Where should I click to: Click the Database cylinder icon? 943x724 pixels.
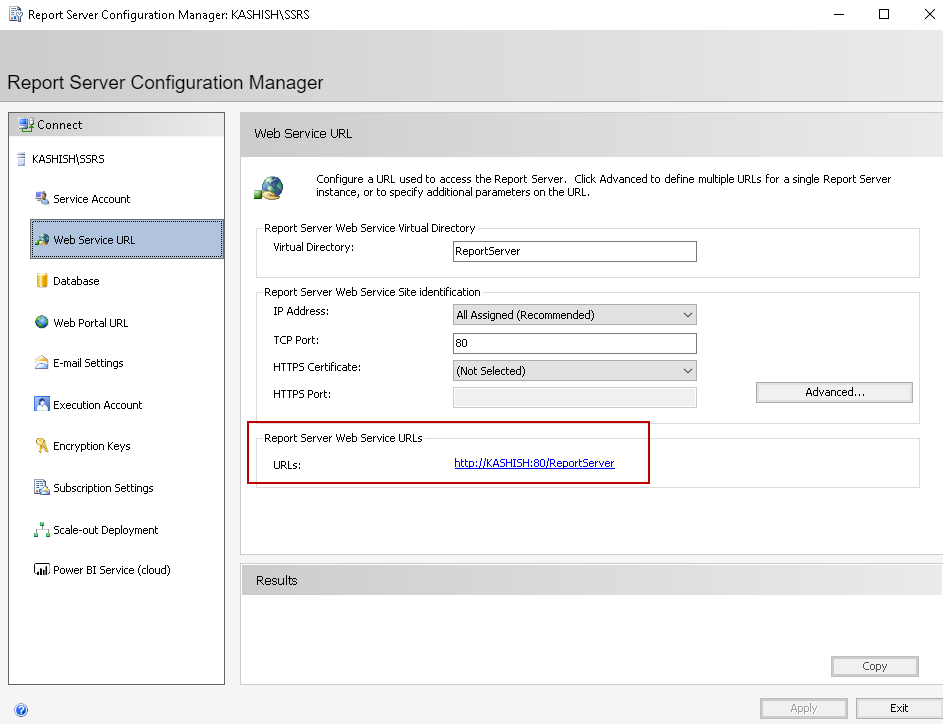coord(42,281)
